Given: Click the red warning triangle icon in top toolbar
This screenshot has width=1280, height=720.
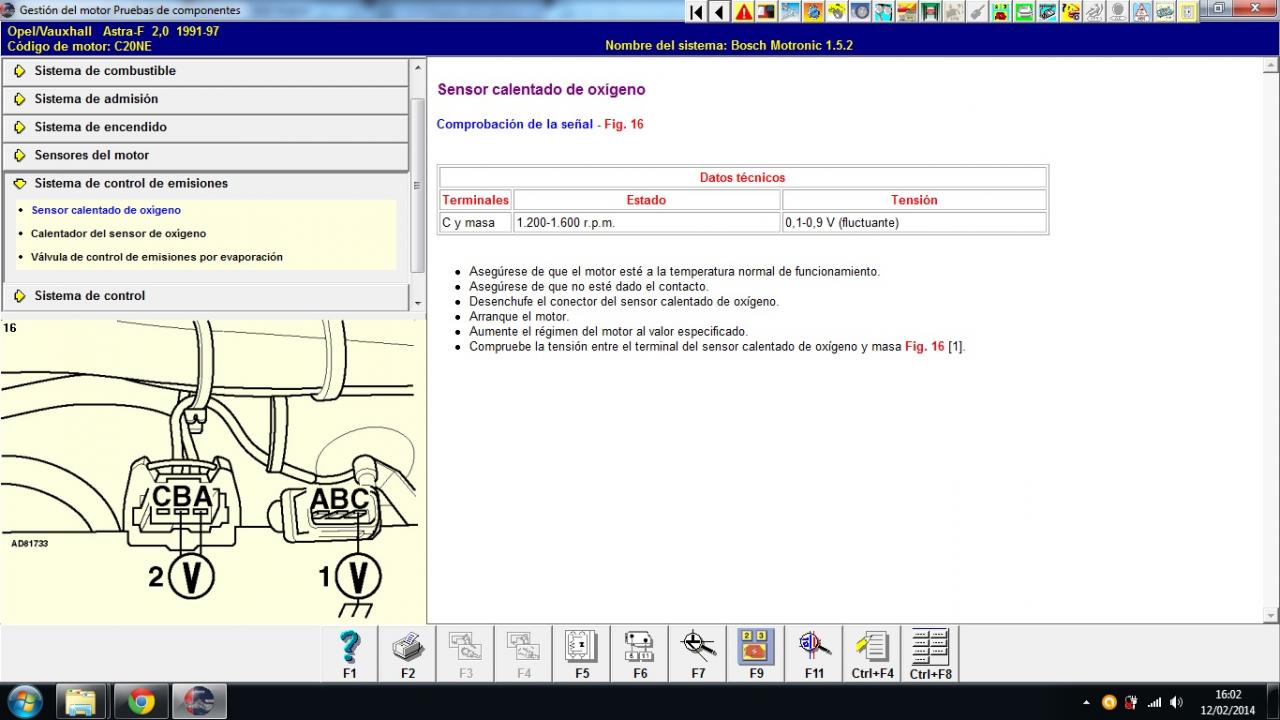Looking at the screenshot, I should [x=743, y=12].
